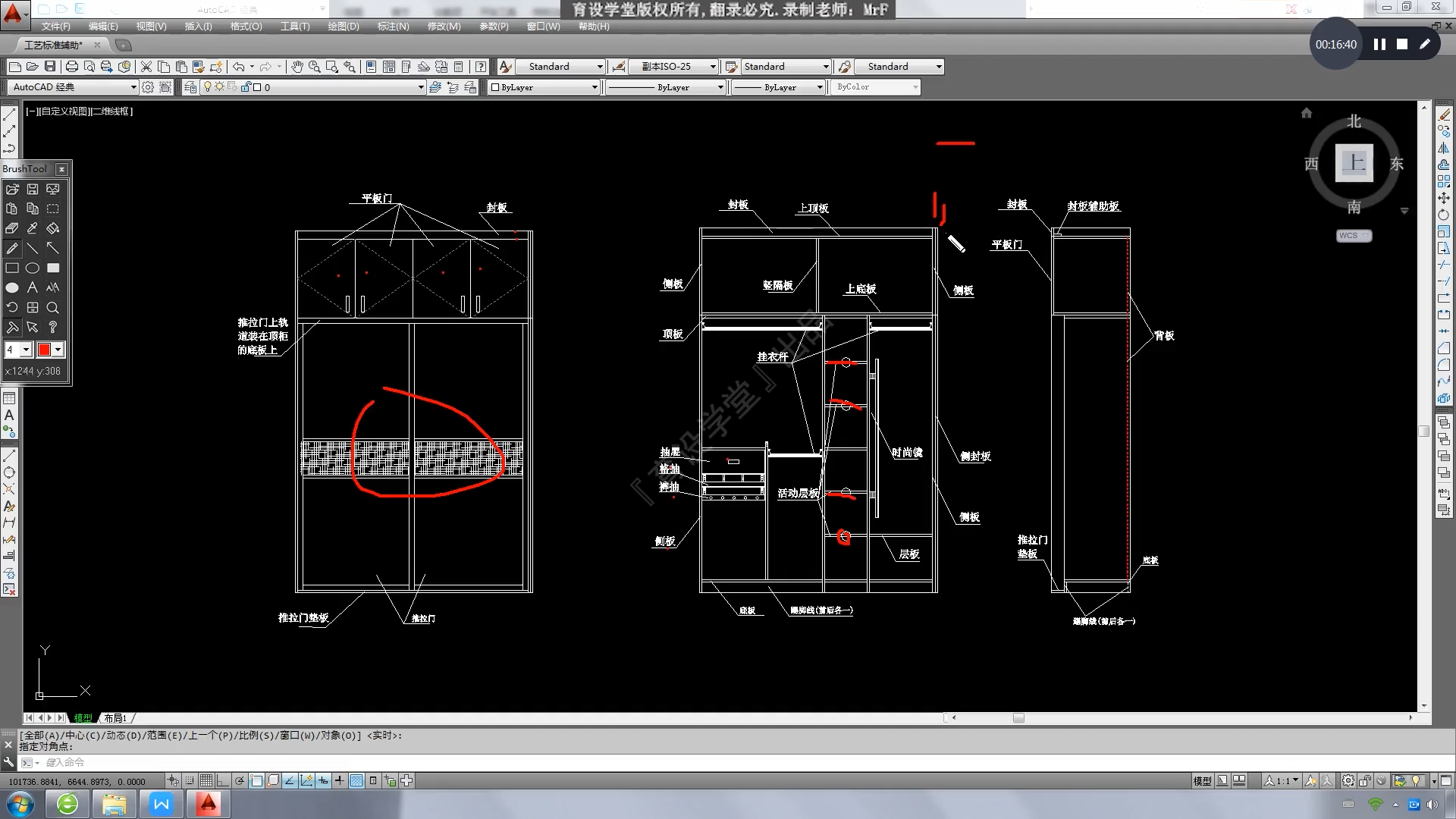Toggle Ortho Mode in status bar

[223, 780]
